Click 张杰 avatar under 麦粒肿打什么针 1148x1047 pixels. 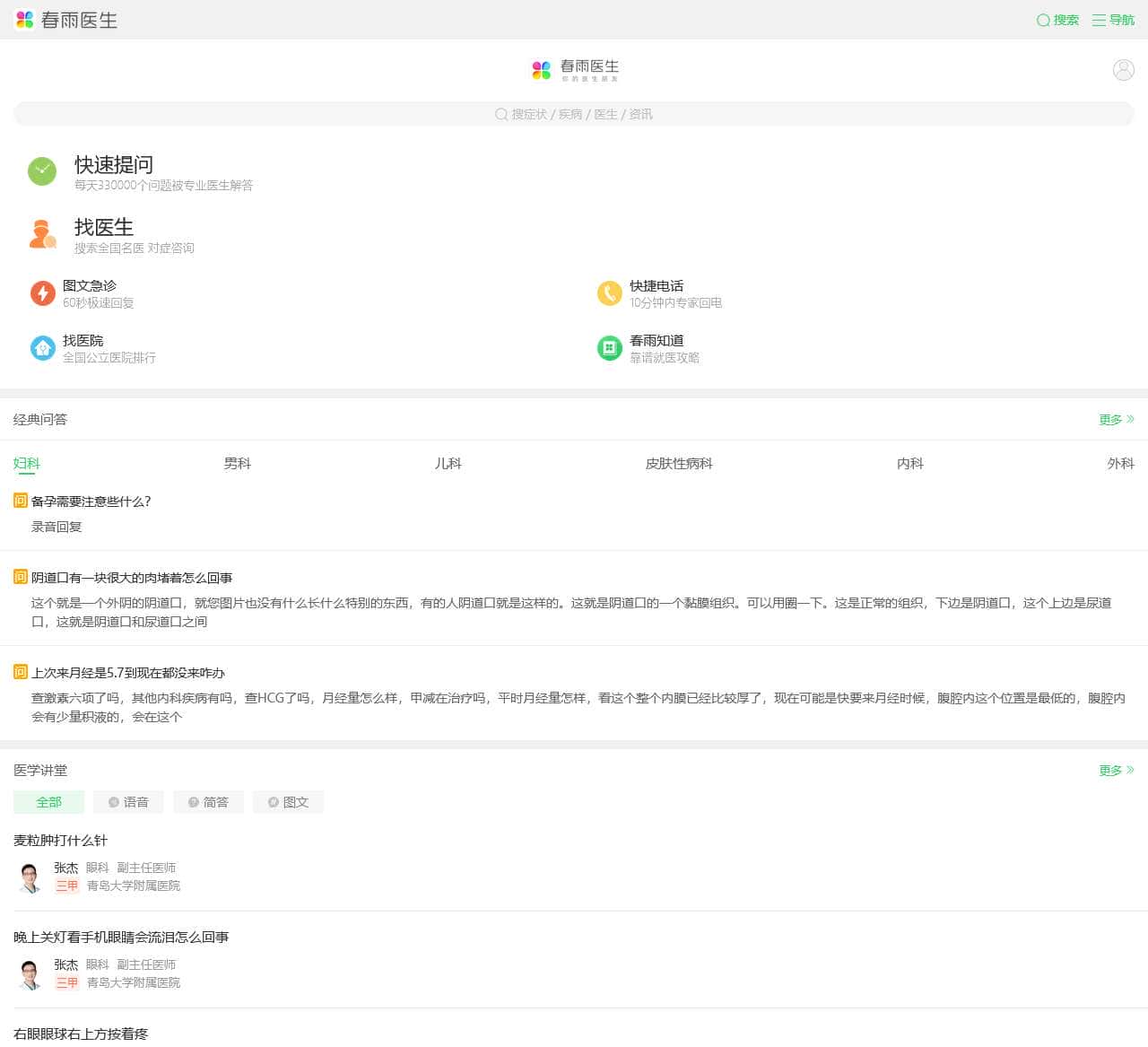30,877
